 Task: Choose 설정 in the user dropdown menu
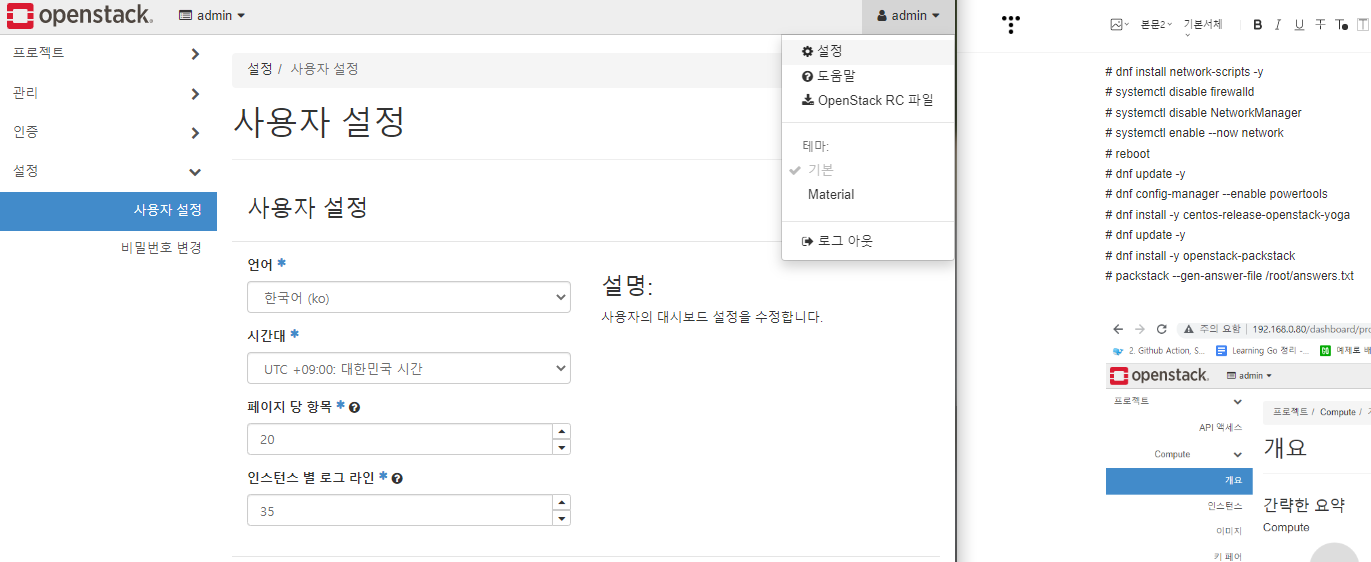coord(867,51)
